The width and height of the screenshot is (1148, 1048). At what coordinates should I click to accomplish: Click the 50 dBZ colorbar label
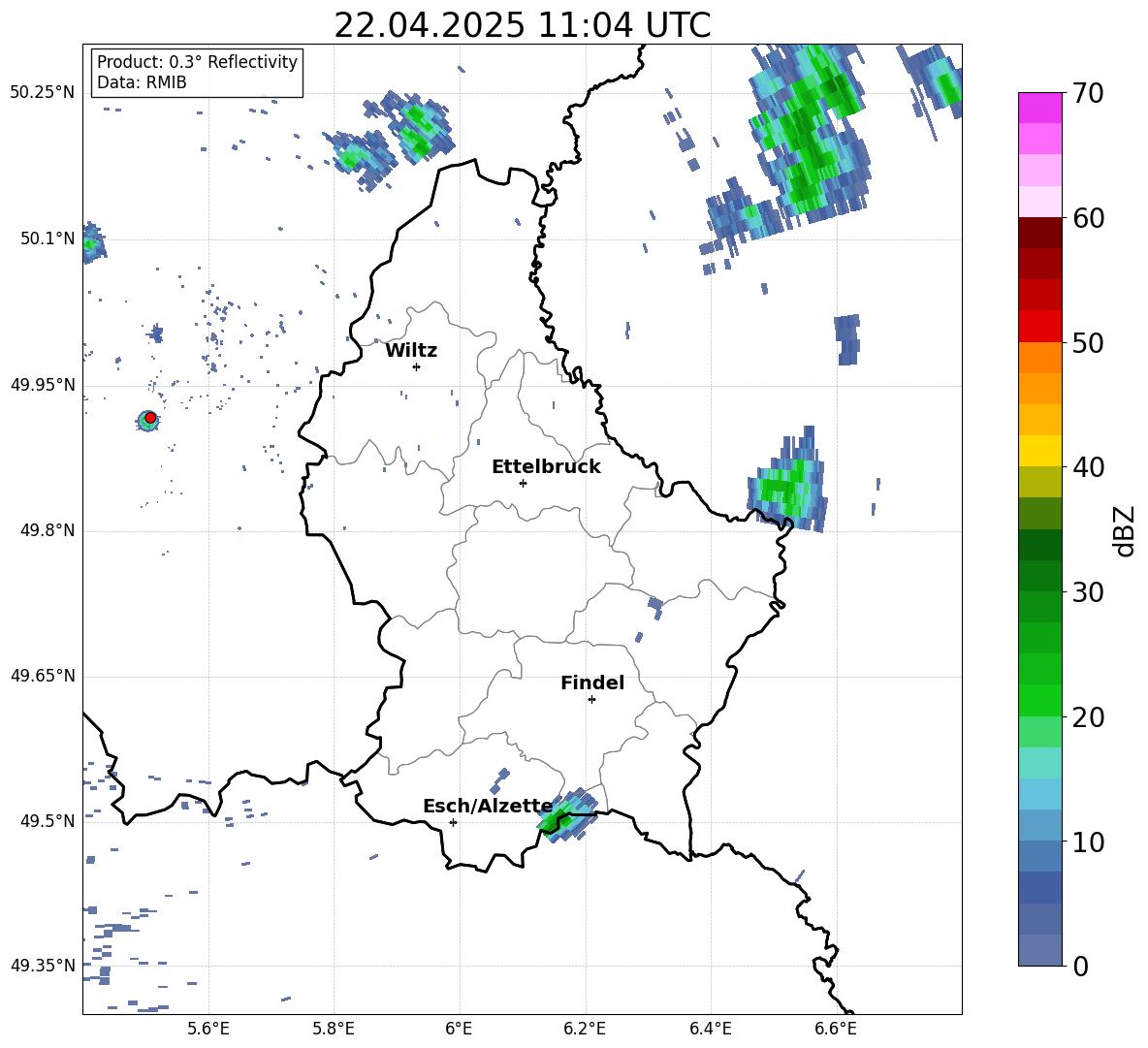point(1088,342)
